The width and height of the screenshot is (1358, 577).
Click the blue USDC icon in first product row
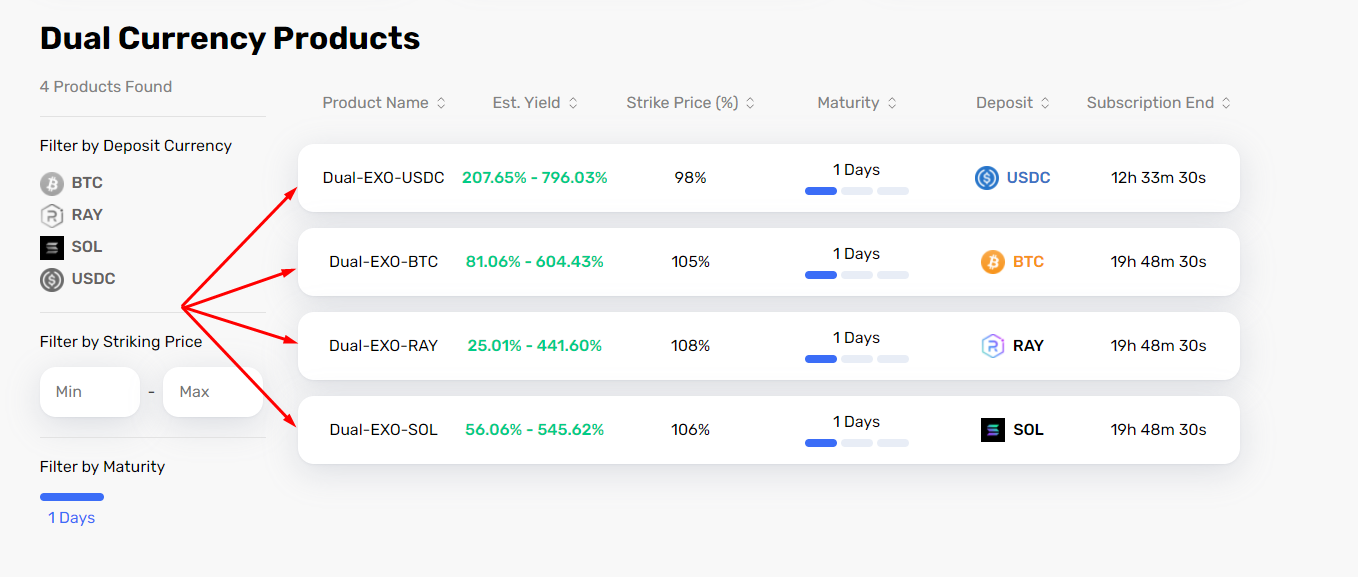coord(987,178)
